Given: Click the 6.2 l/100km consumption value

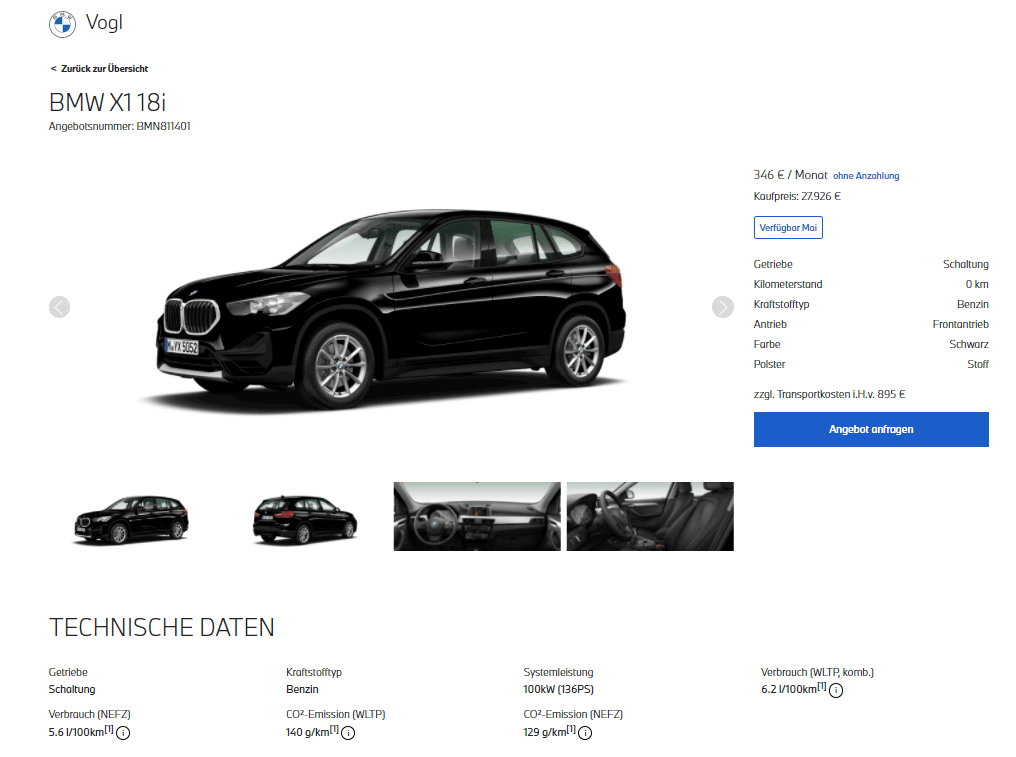Looking at the screenshot, I should tap(789, 690).
